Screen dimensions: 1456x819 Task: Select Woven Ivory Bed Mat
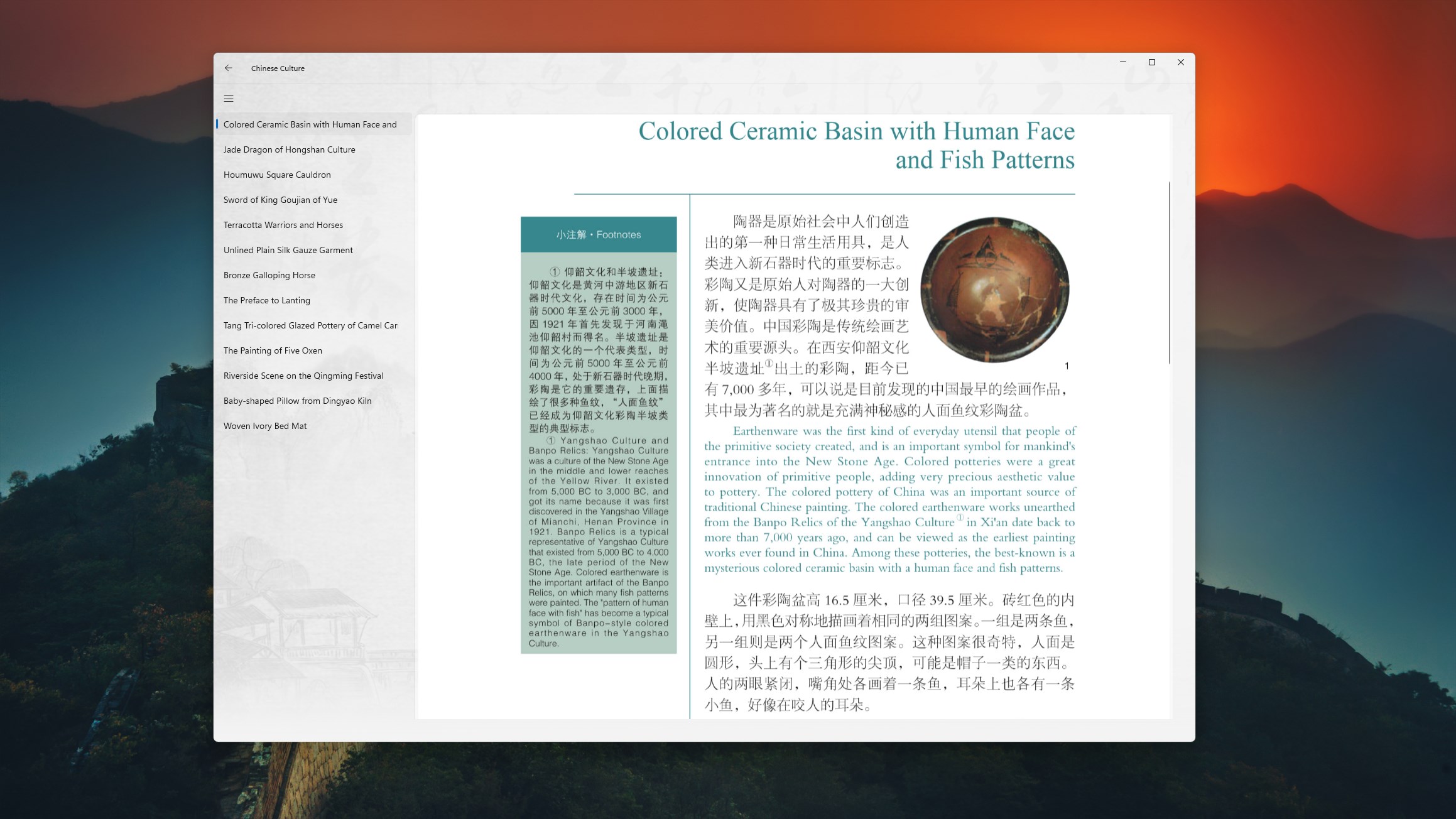tap(265, 426)
